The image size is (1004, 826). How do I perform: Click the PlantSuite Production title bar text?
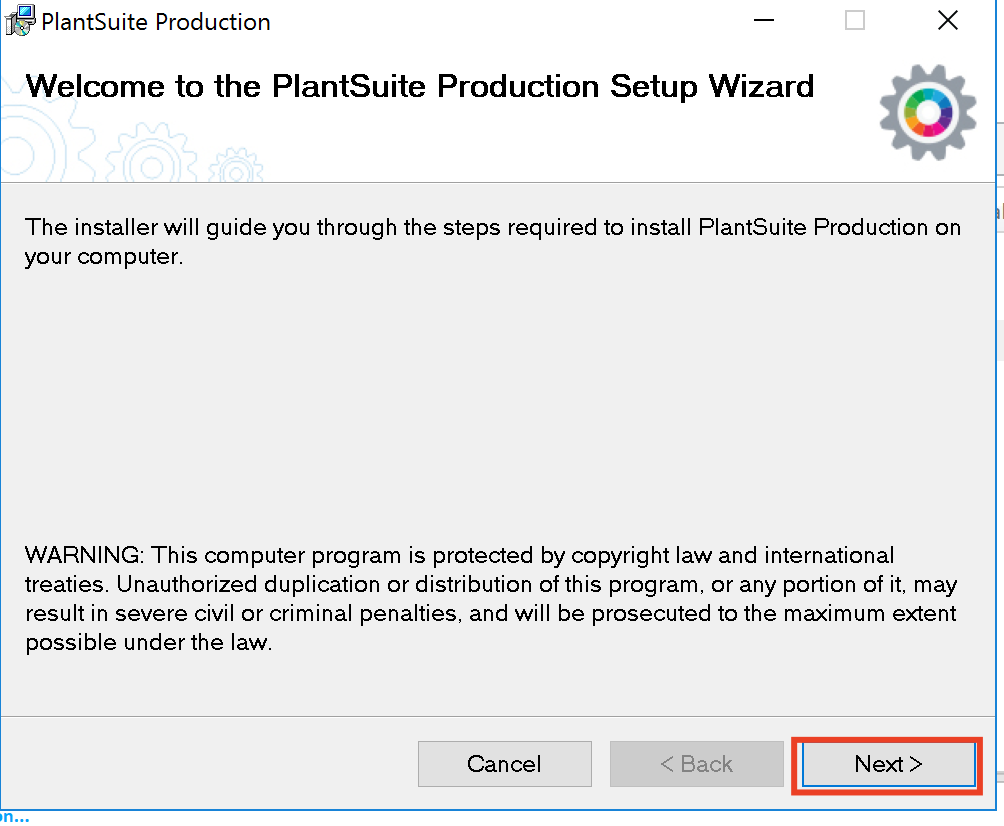tap(156, 22)
